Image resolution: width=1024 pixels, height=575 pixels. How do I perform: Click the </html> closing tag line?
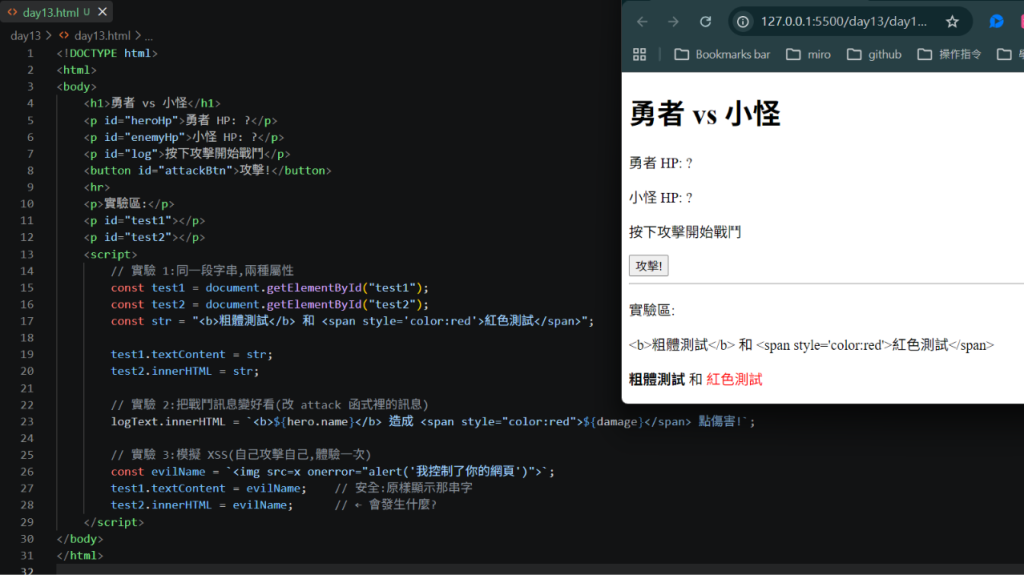click(x=80, y=555)
